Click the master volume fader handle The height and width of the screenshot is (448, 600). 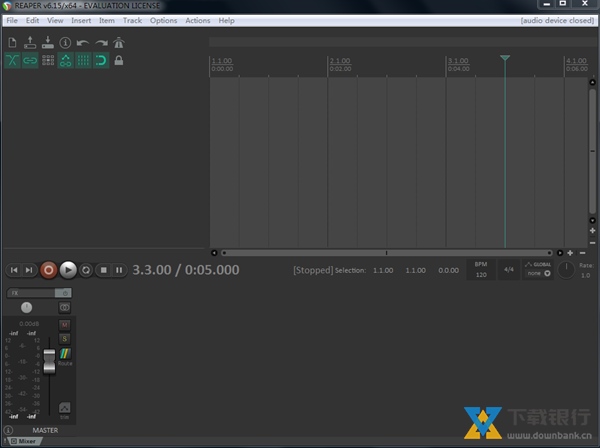pyautogui.click(x=48, y=362)
